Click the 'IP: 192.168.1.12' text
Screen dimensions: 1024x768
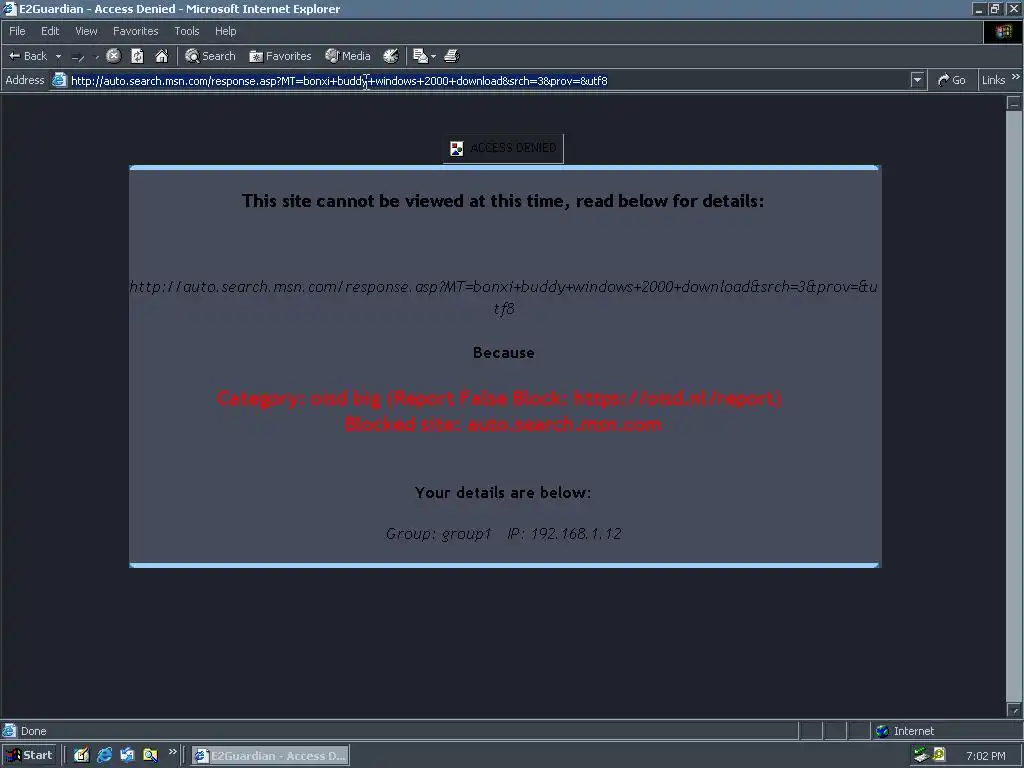tap(564, 534)
